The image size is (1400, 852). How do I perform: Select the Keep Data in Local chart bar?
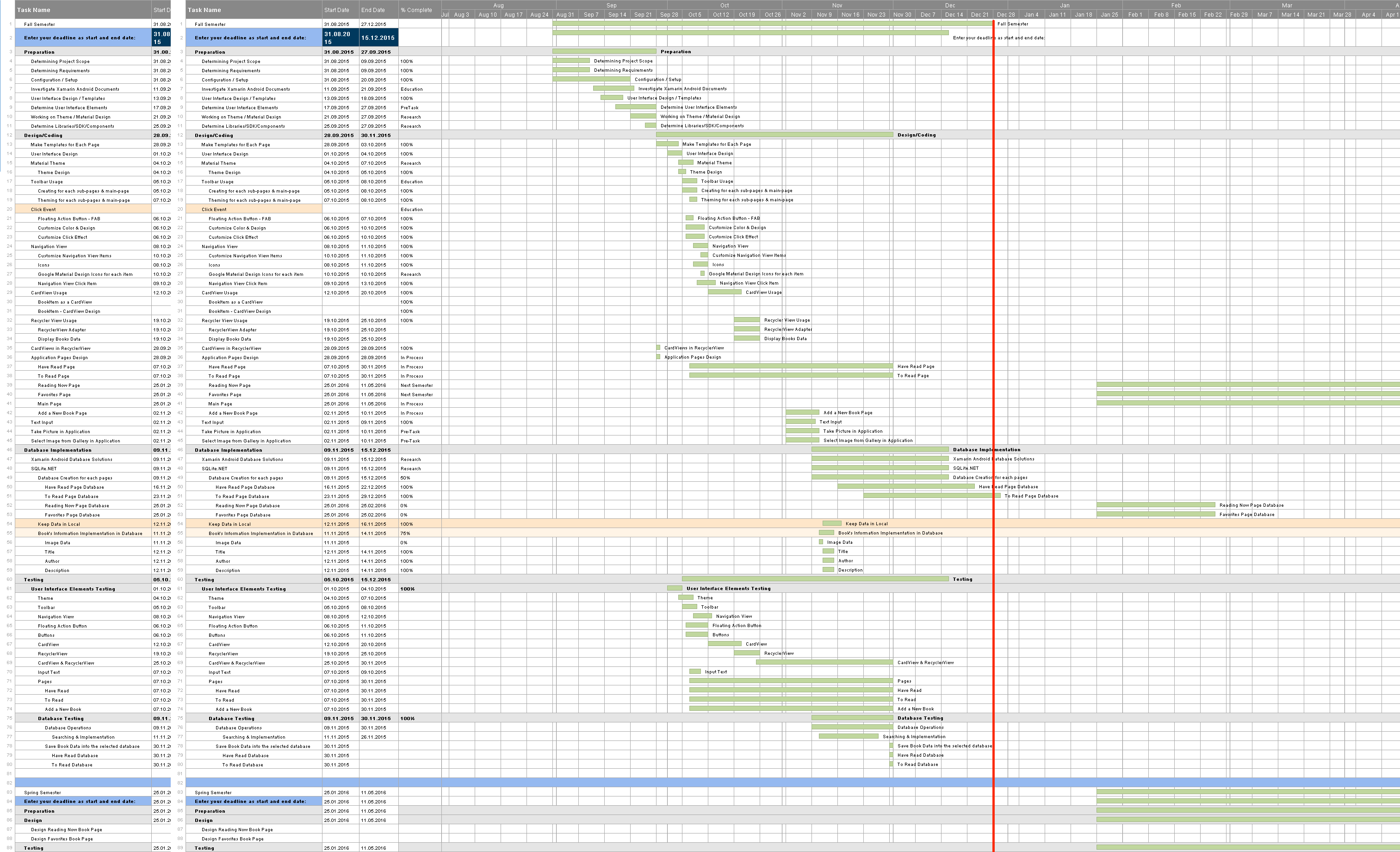click(x=832, y=523)
